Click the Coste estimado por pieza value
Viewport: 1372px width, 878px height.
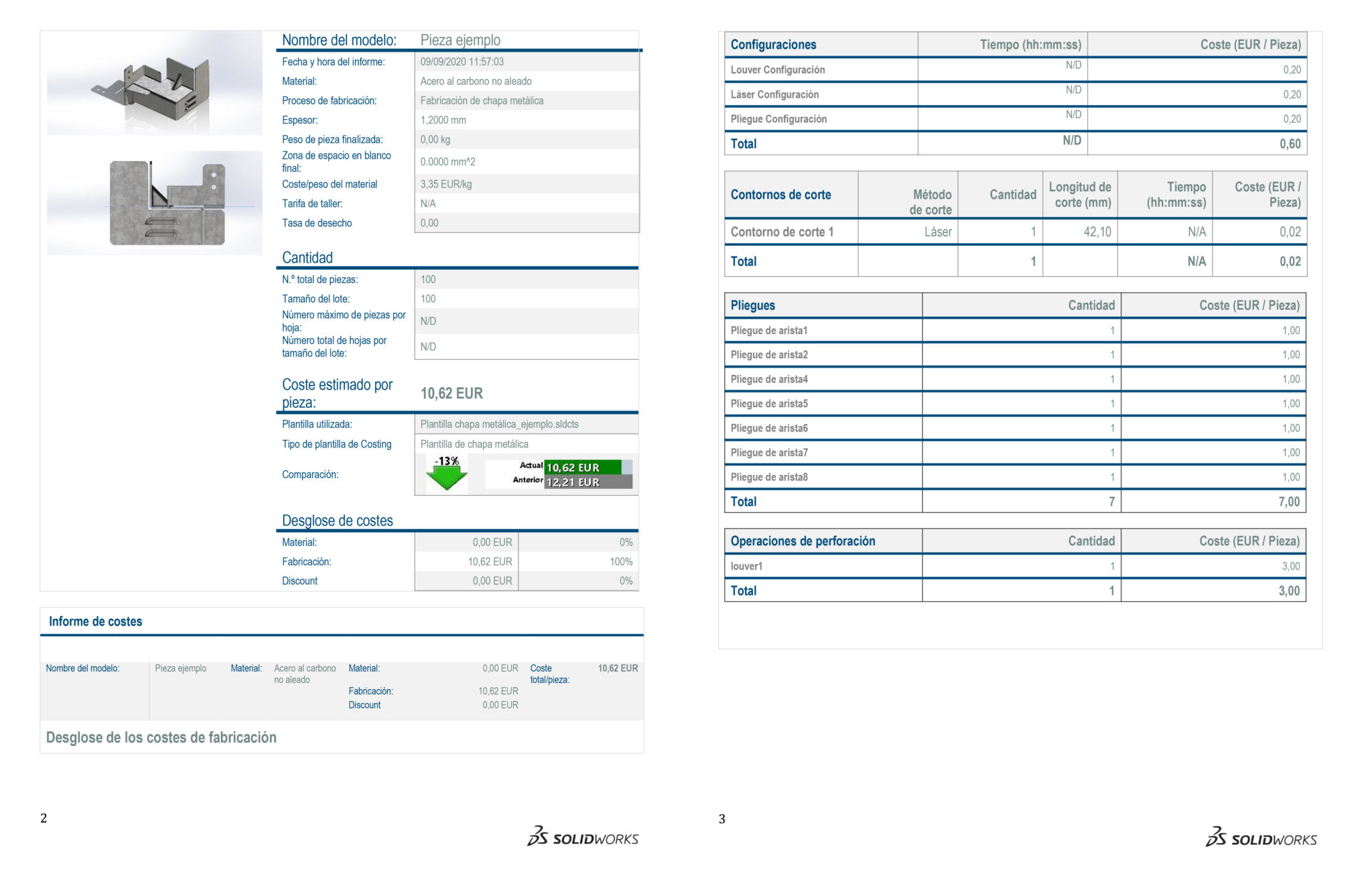tap(452, 393)
